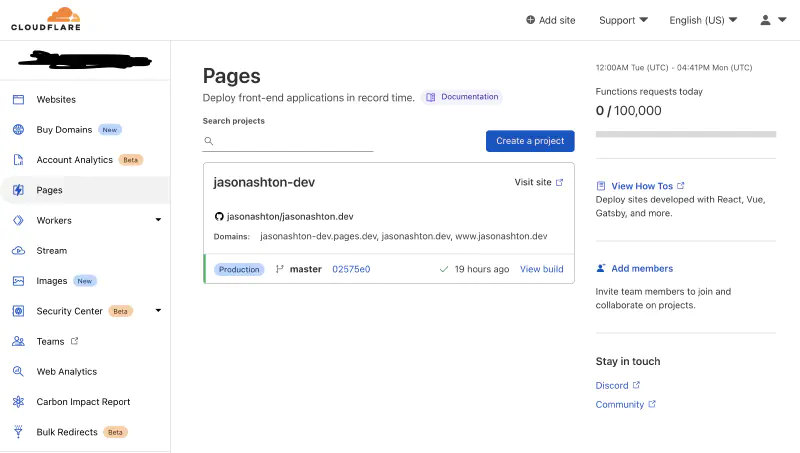Click the master branch label
Viewport: 800px width, 453px height.
click(x=306, y=269)
